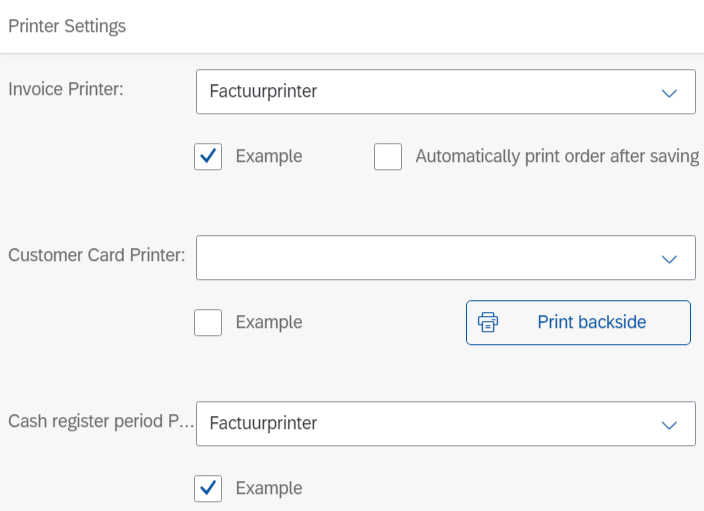
Task: Enable Automatically print order after saving
Action: click(x=388, y=157)
